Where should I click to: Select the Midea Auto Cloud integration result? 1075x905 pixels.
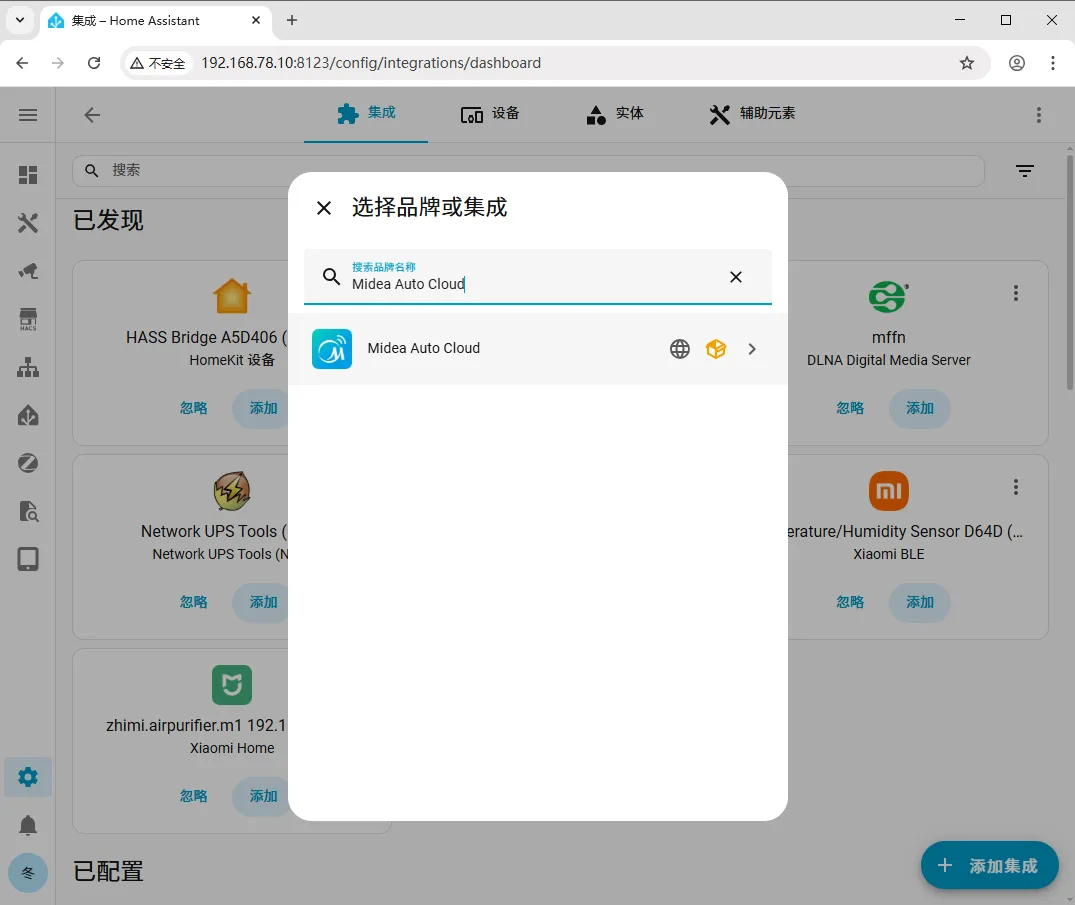click(x=538, y=349)
